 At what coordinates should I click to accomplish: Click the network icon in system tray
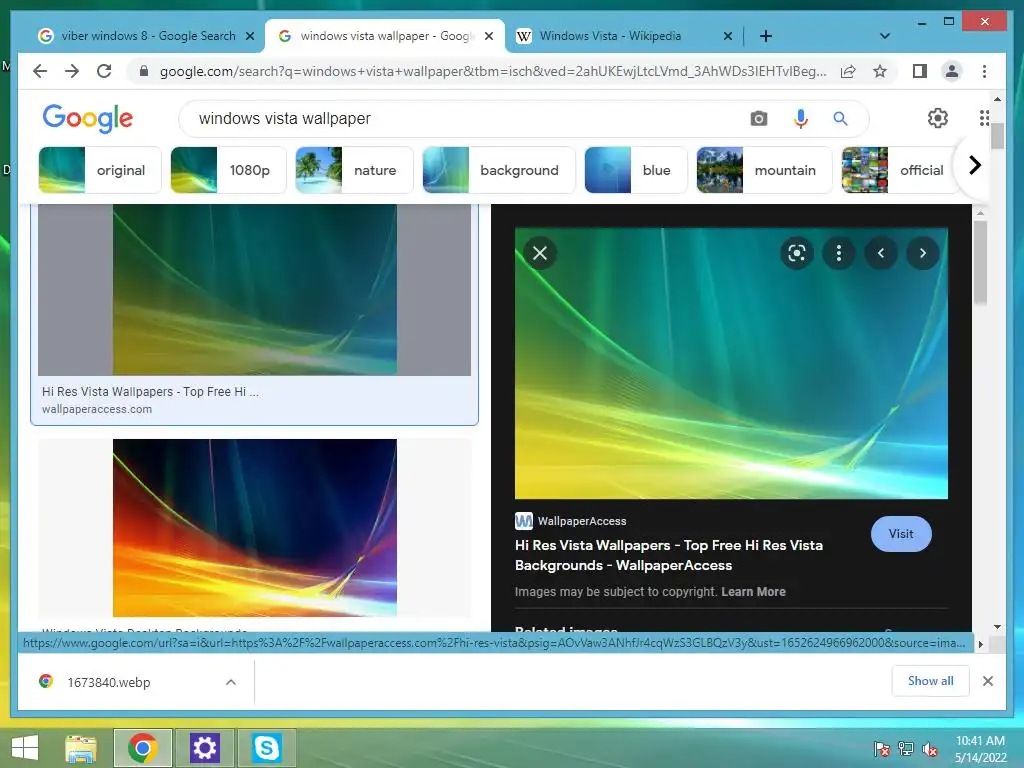click(x=906, y=749)
